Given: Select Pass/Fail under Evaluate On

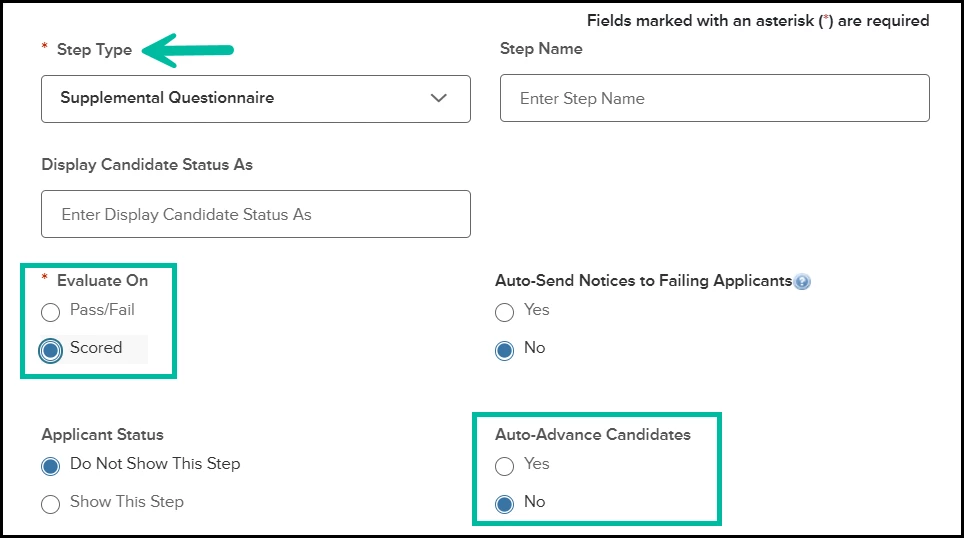Looking at the screenshot, I should tap(51, 312).
